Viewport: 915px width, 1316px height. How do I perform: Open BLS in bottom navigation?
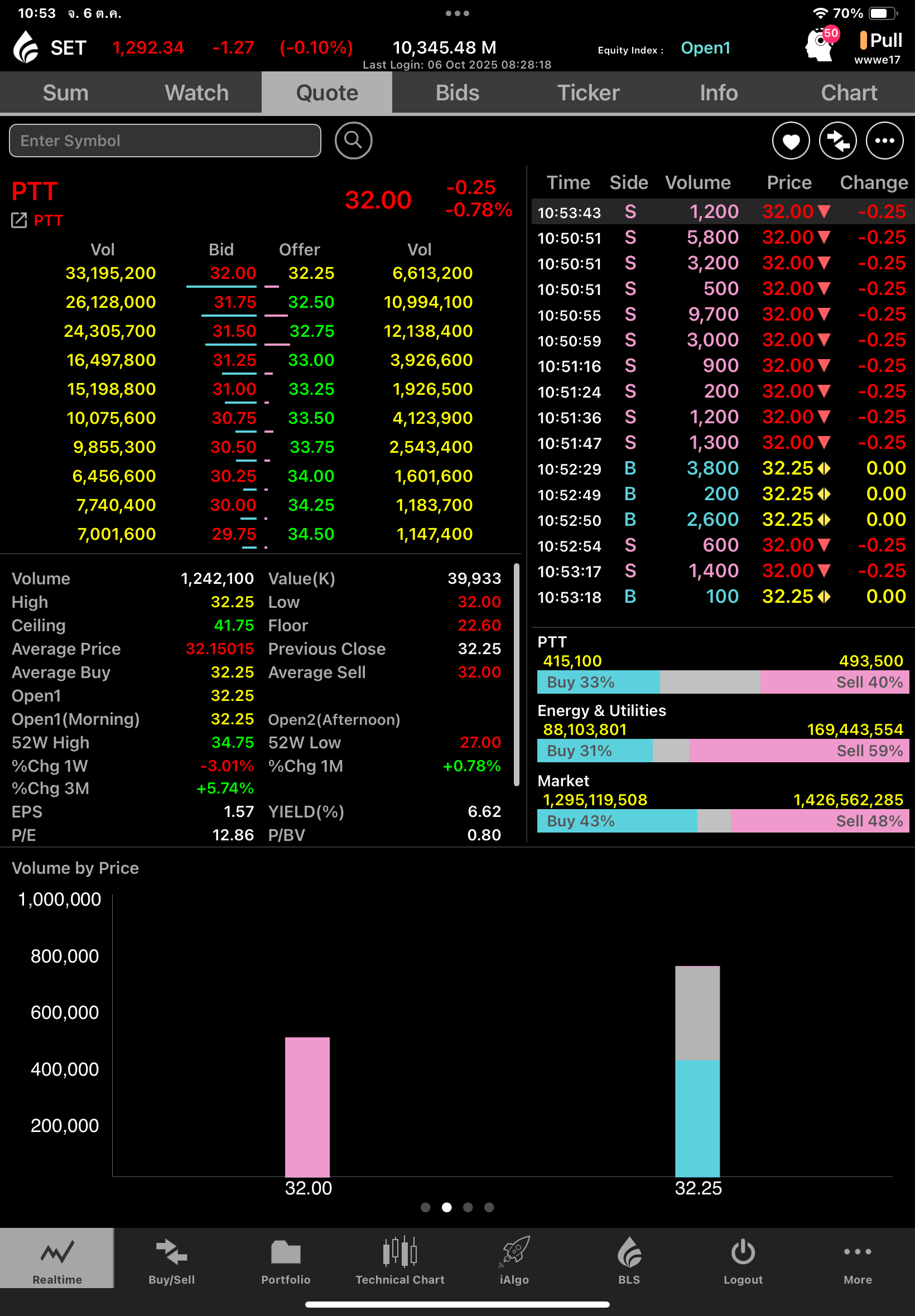pyautogui.click(x=629, y=1258)
